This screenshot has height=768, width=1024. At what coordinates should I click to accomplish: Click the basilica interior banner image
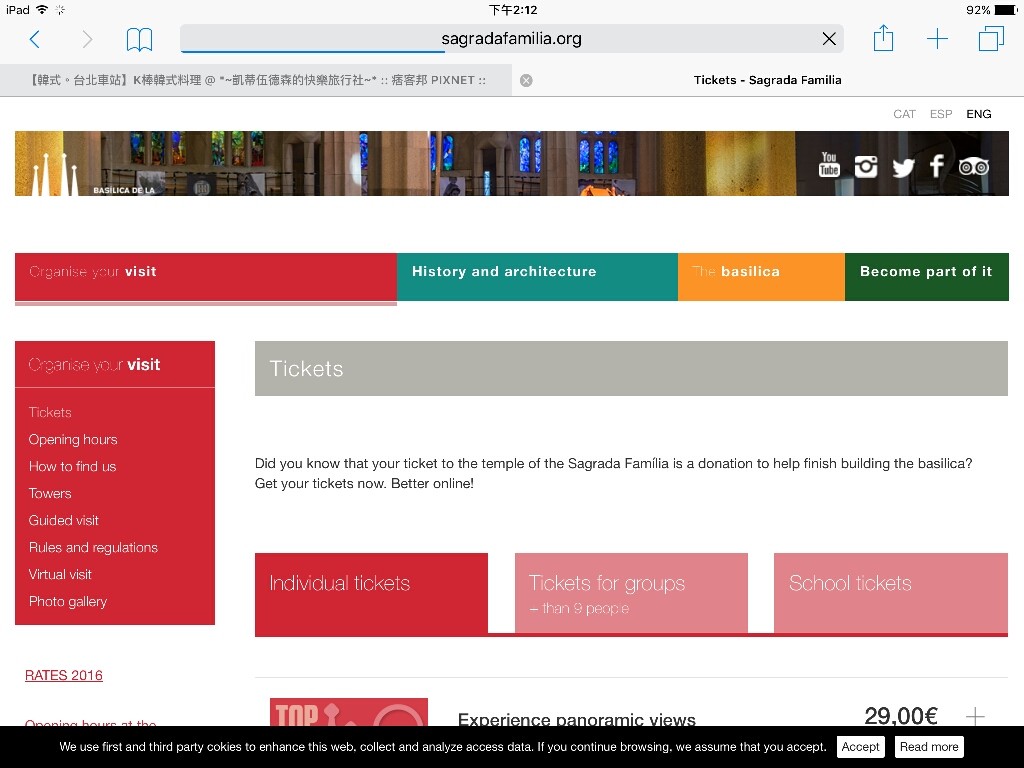pyautogui.click(x=512, y=163)
